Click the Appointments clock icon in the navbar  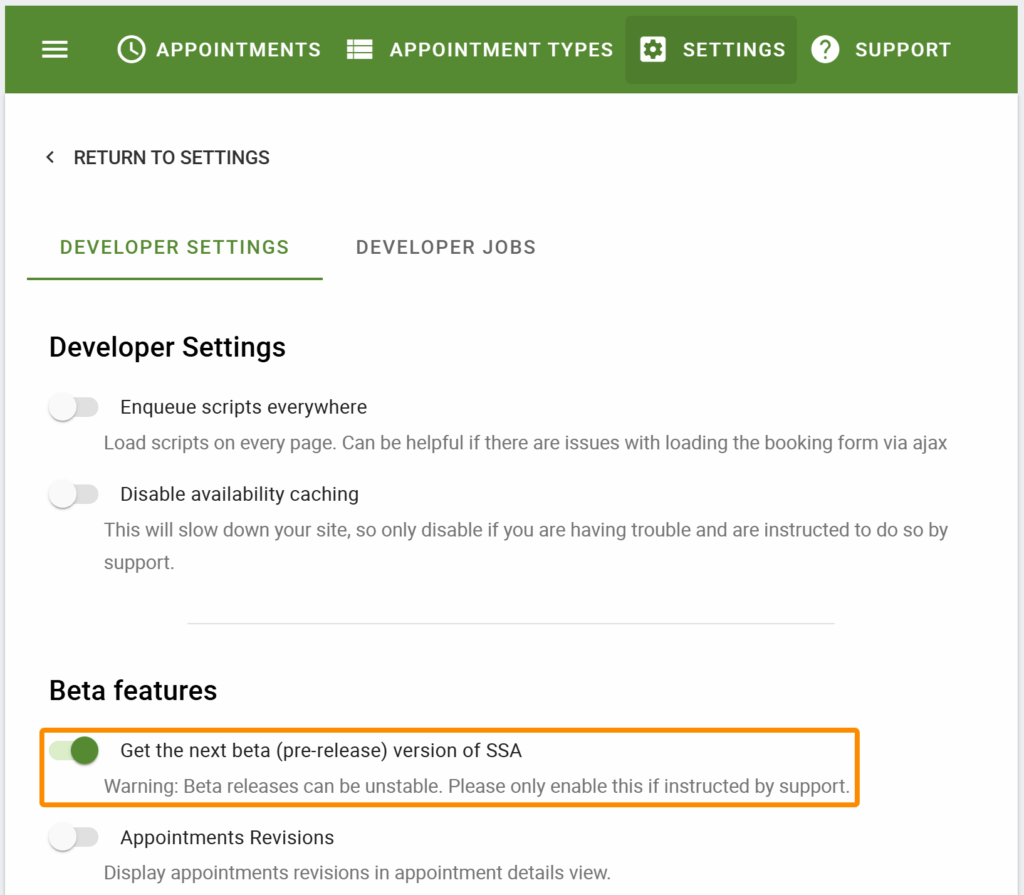[130, 48]
